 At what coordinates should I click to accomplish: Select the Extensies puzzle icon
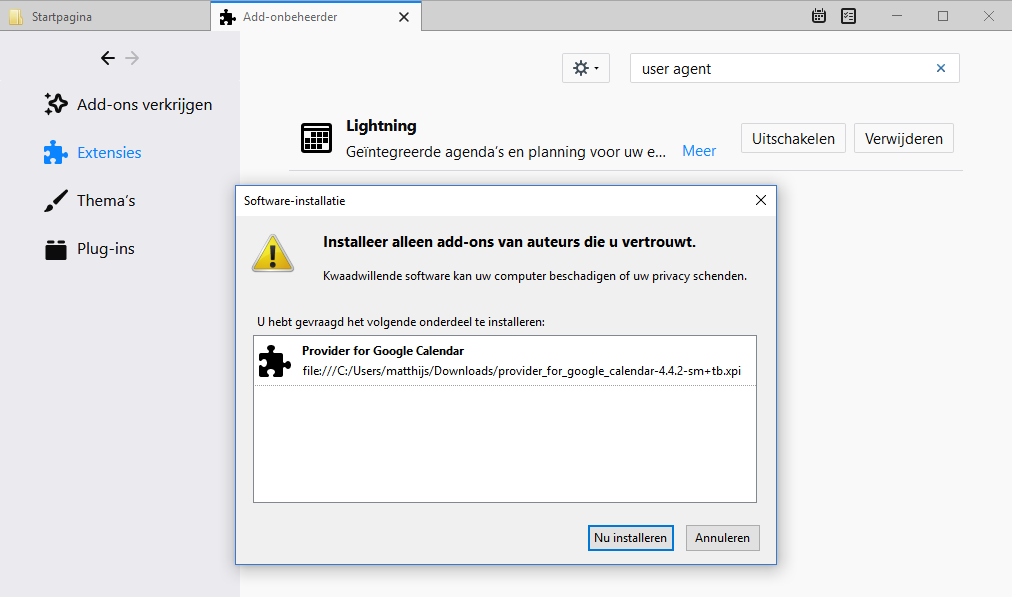(x=56, y=152)
